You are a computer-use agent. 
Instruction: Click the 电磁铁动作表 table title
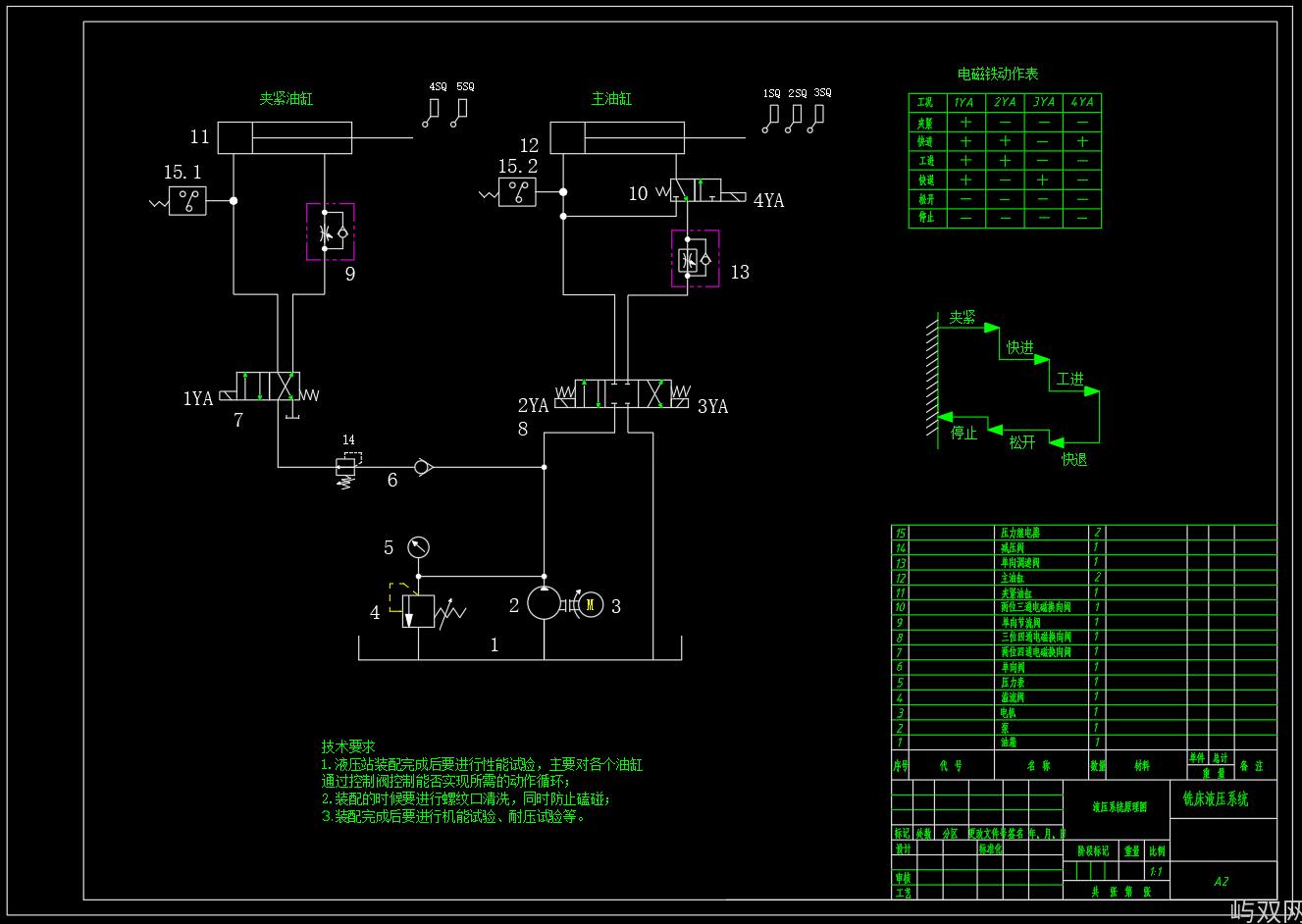pyautogui.click(x=997, y=74)
